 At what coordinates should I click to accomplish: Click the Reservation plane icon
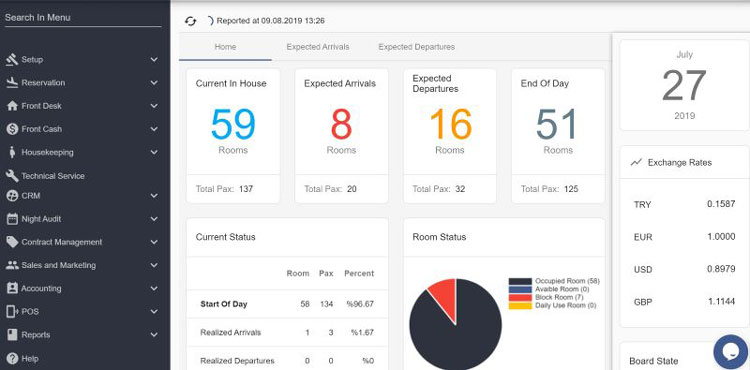pyautogui.click(x=12, y=83)
